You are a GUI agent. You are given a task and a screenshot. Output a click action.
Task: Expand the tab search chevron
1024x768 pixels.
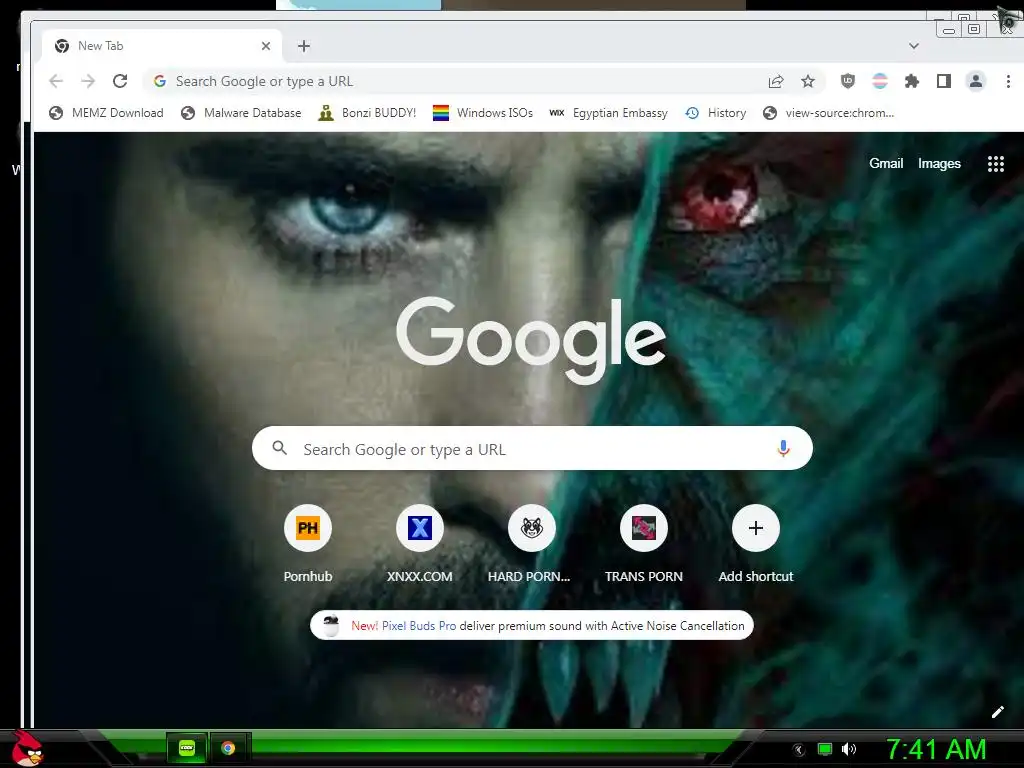[914, 46]
